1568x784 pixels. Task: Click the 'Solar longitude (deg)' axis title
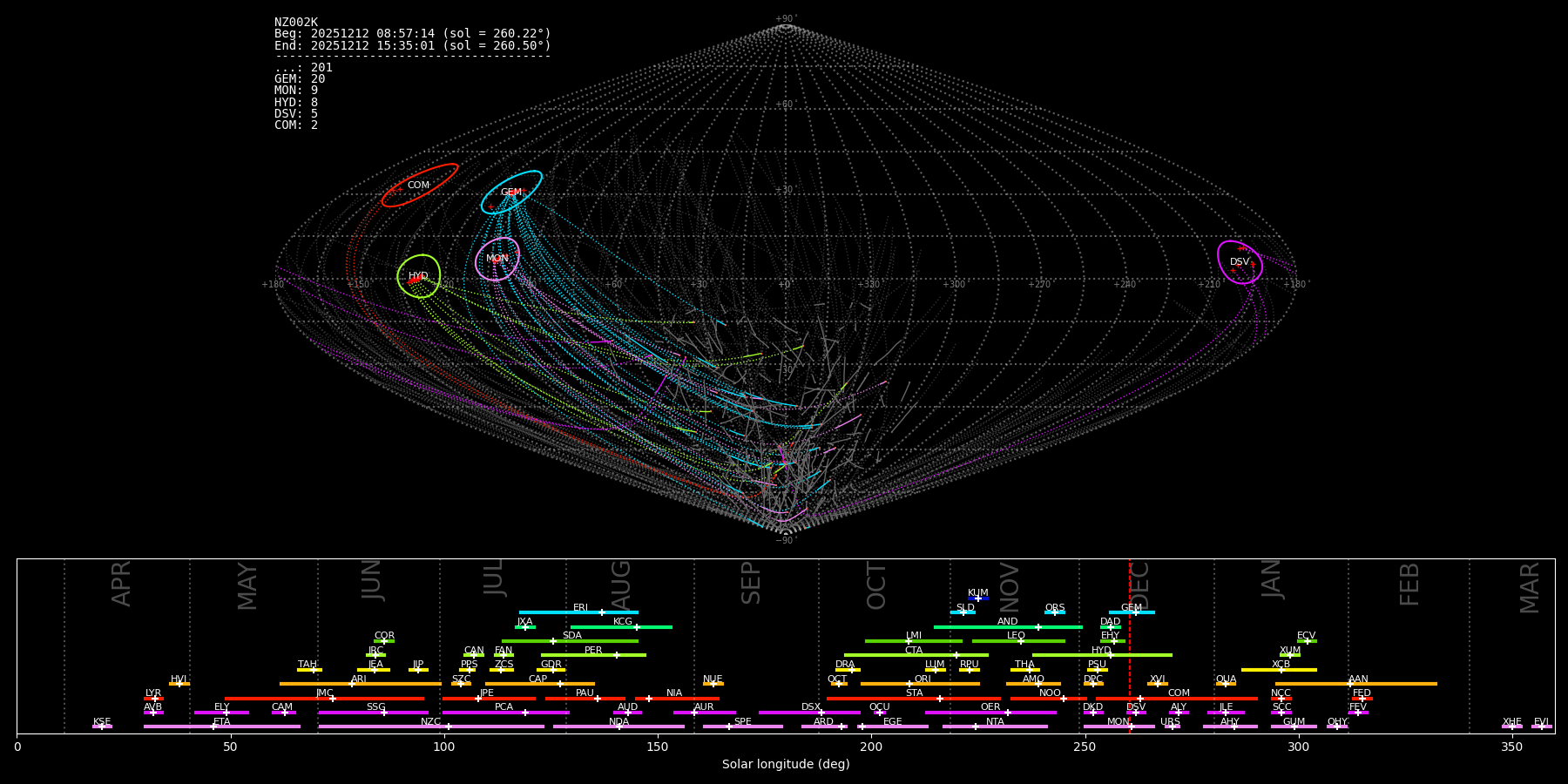(x=786, y=765)
